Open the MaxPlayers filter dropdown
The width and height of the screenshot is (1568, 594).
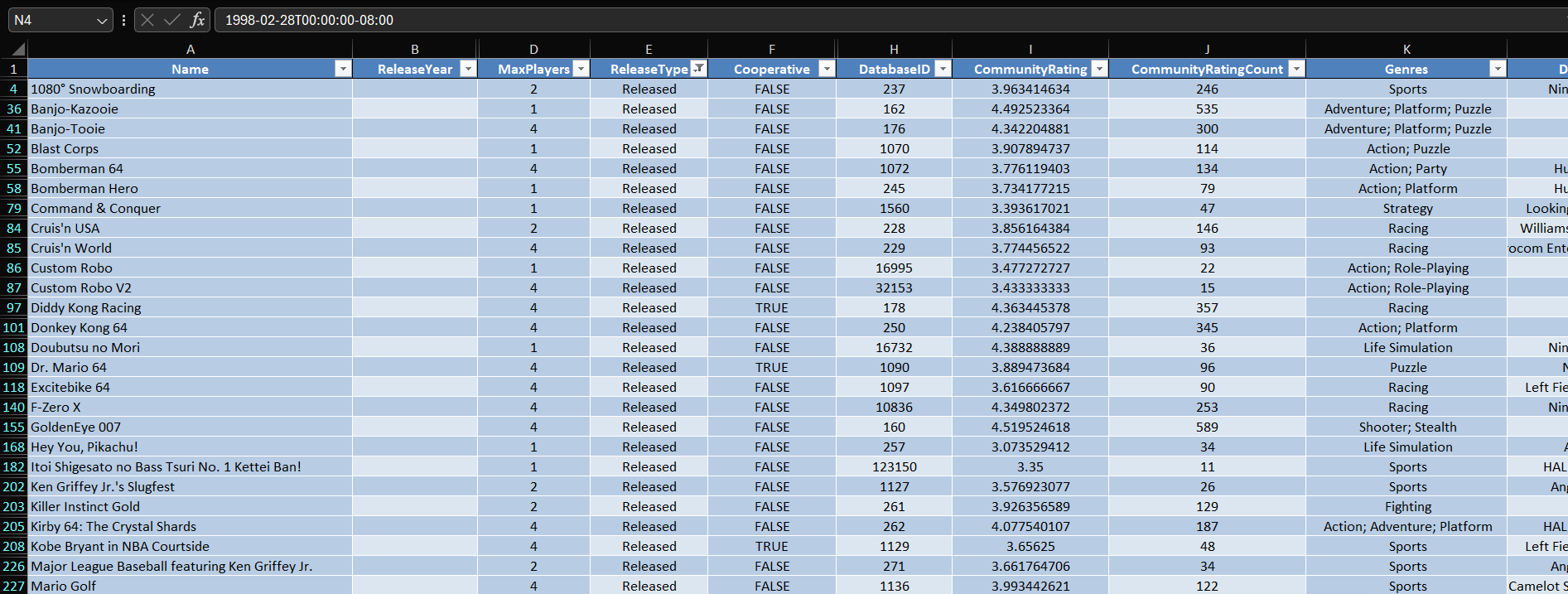[581, 69]
